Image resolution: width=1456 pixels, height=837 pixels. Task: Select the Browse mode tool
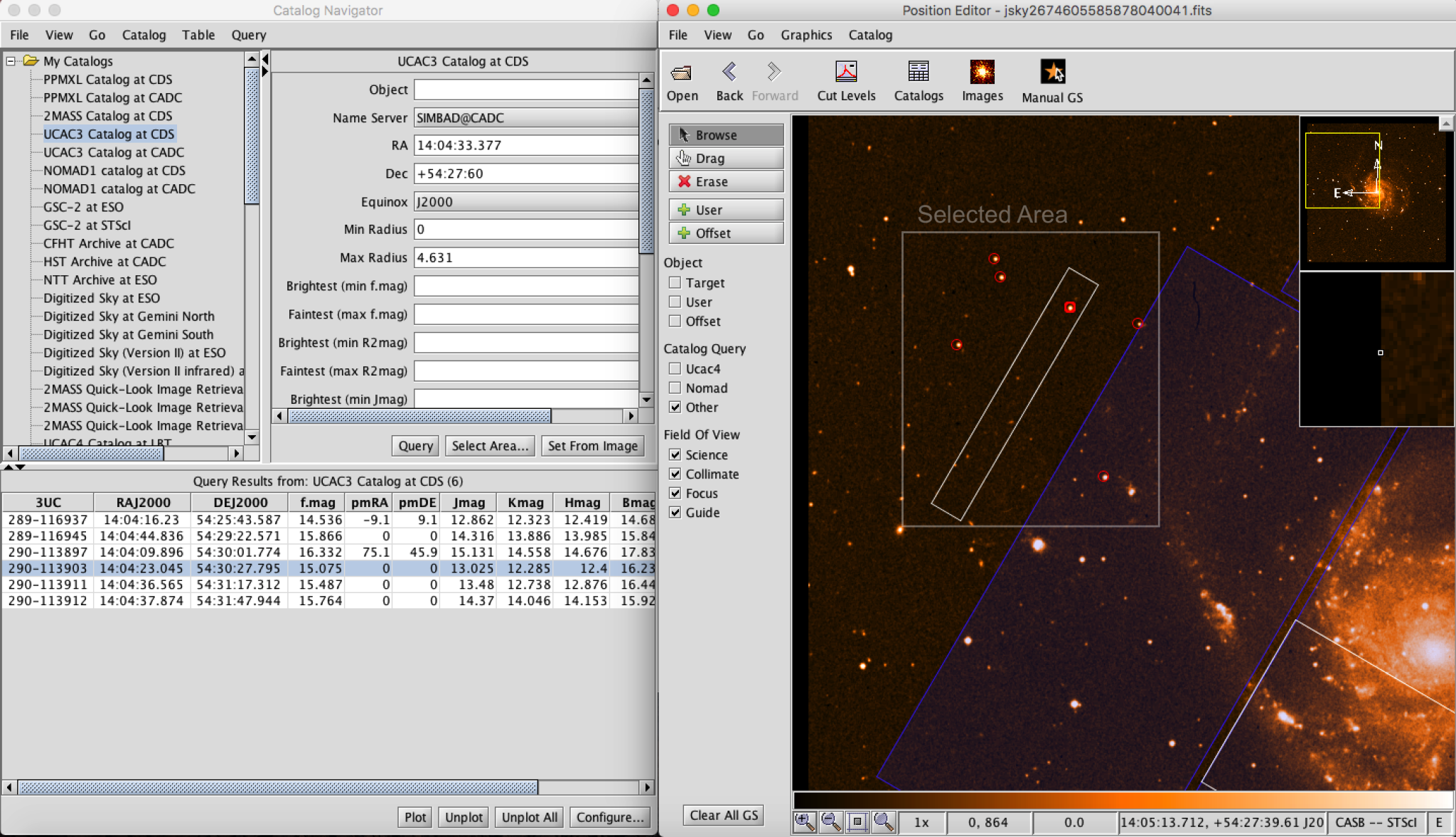click(x=726, y=134)
